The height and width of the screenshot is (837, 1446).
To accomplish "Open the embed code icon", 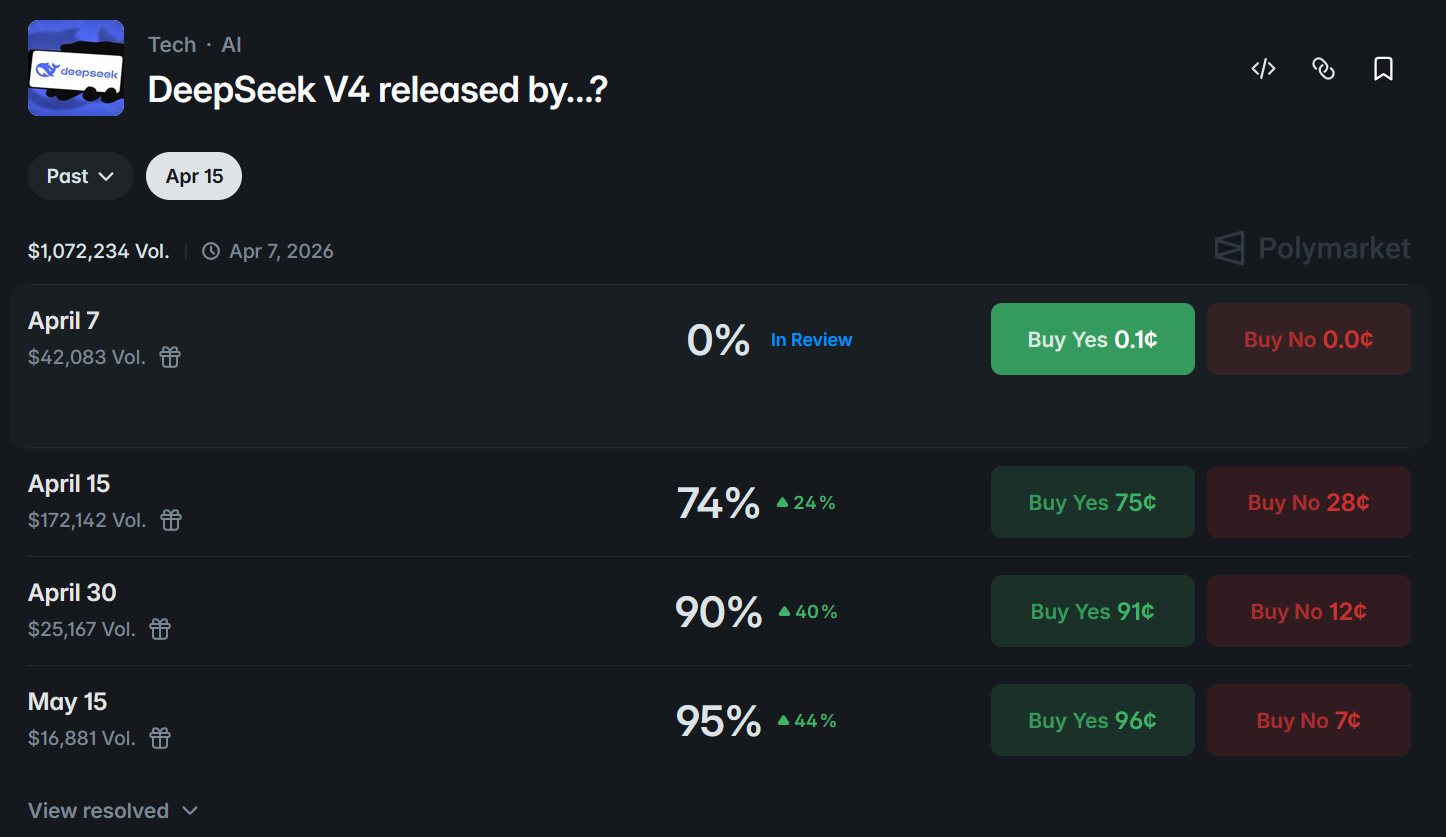I will (1263, 69).
